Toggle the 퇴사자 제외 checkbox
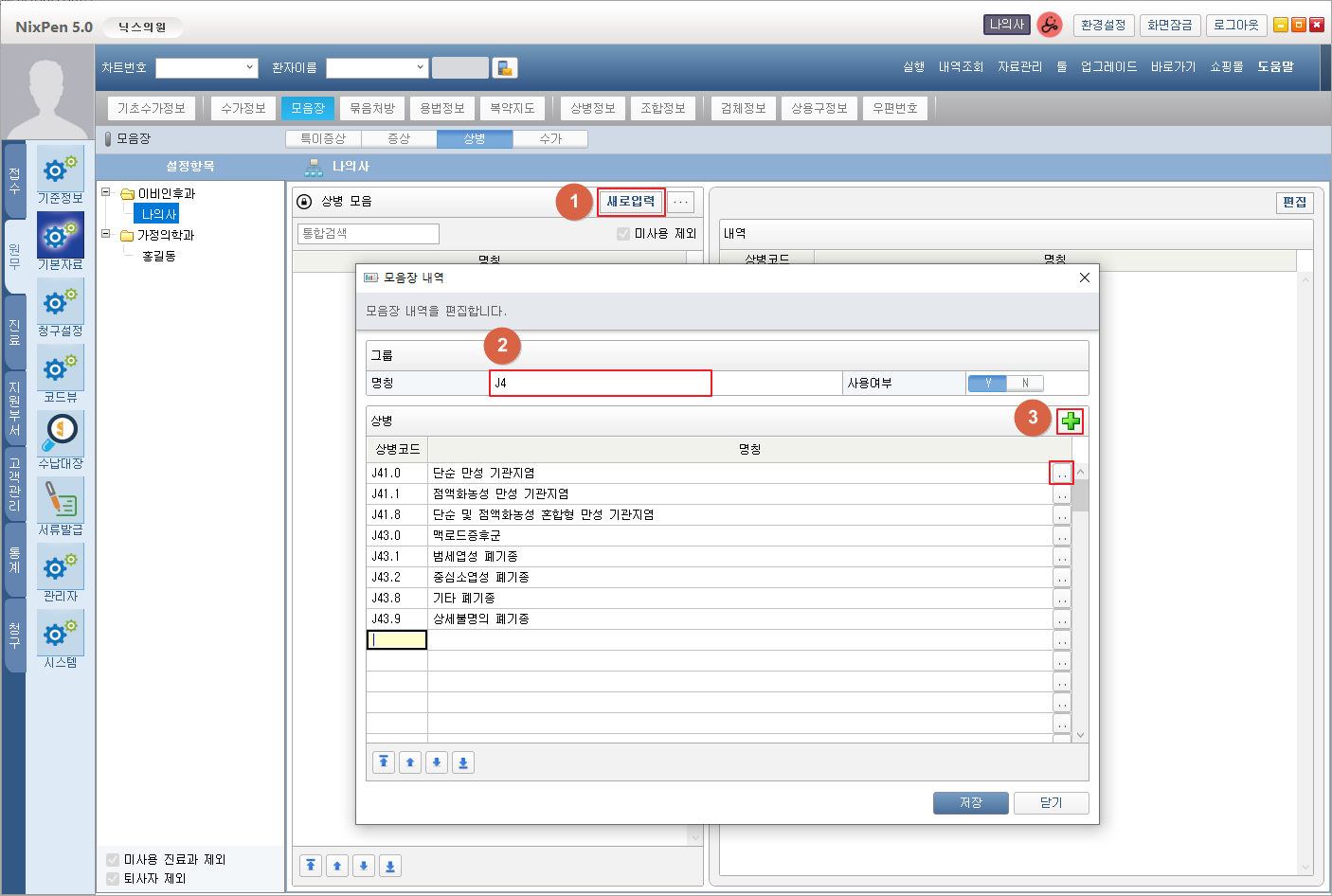The width and height of the screenshot is (1332, 896). point(114,878)
